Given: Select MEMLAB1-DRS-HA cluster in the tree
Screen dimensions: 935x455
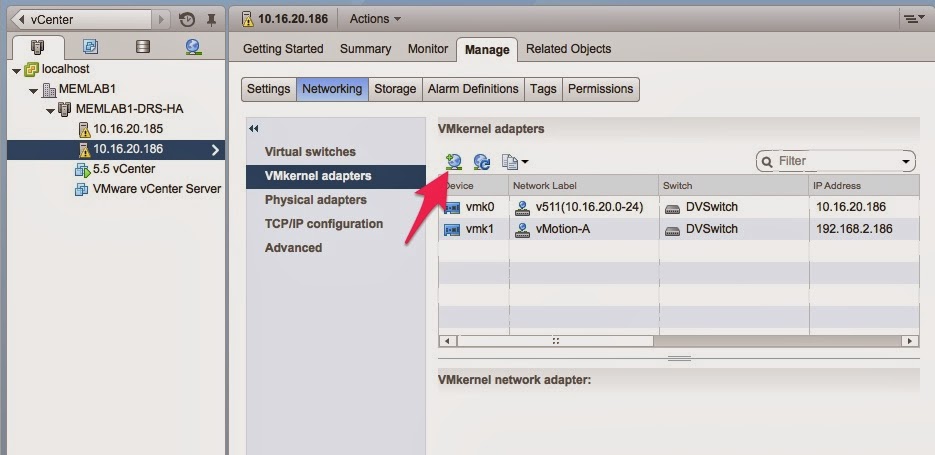Looking at the screenshot, I should 129,109.
